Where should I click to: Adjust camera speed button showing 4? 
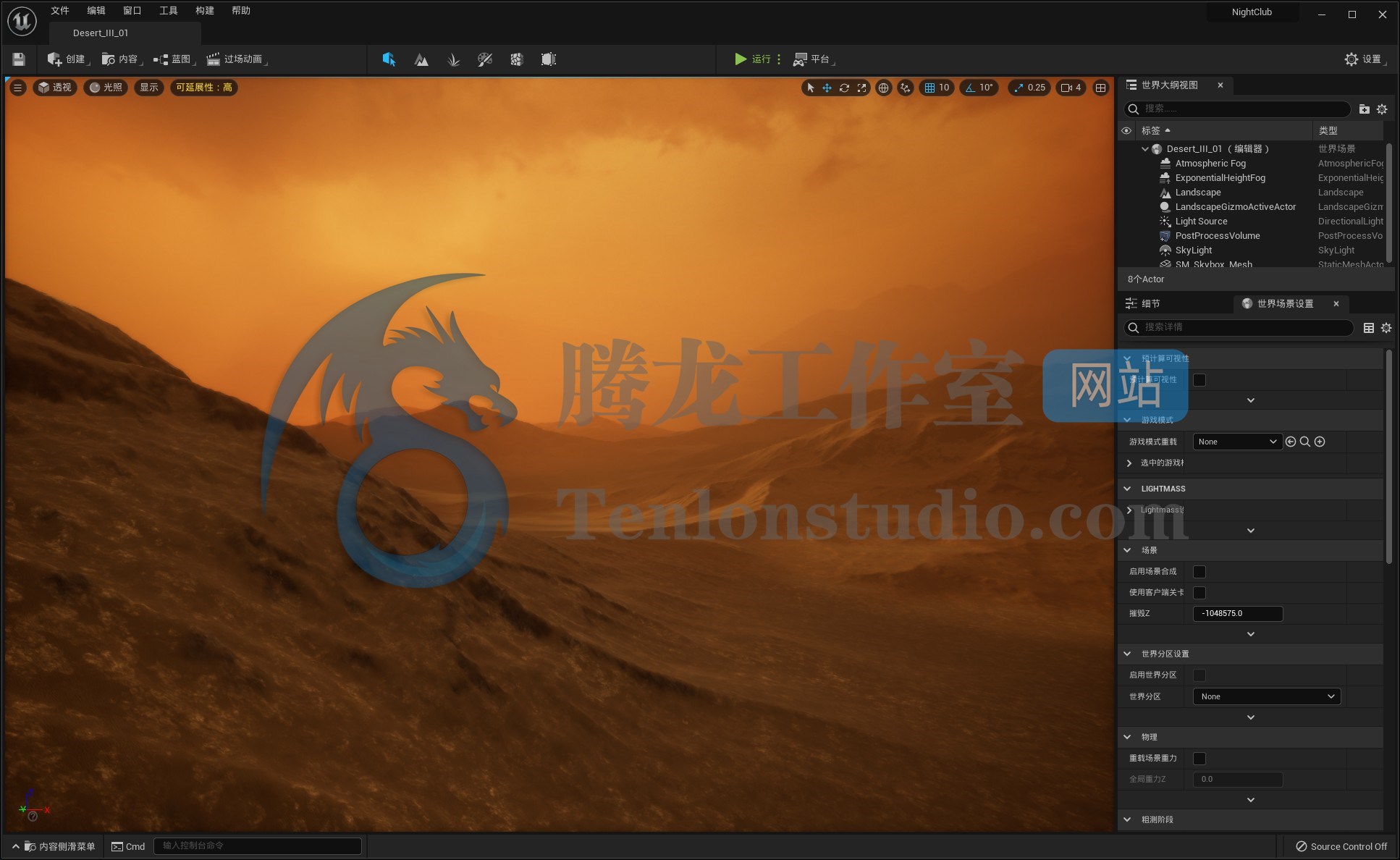pyautogui.click(x=1071, y=88)
